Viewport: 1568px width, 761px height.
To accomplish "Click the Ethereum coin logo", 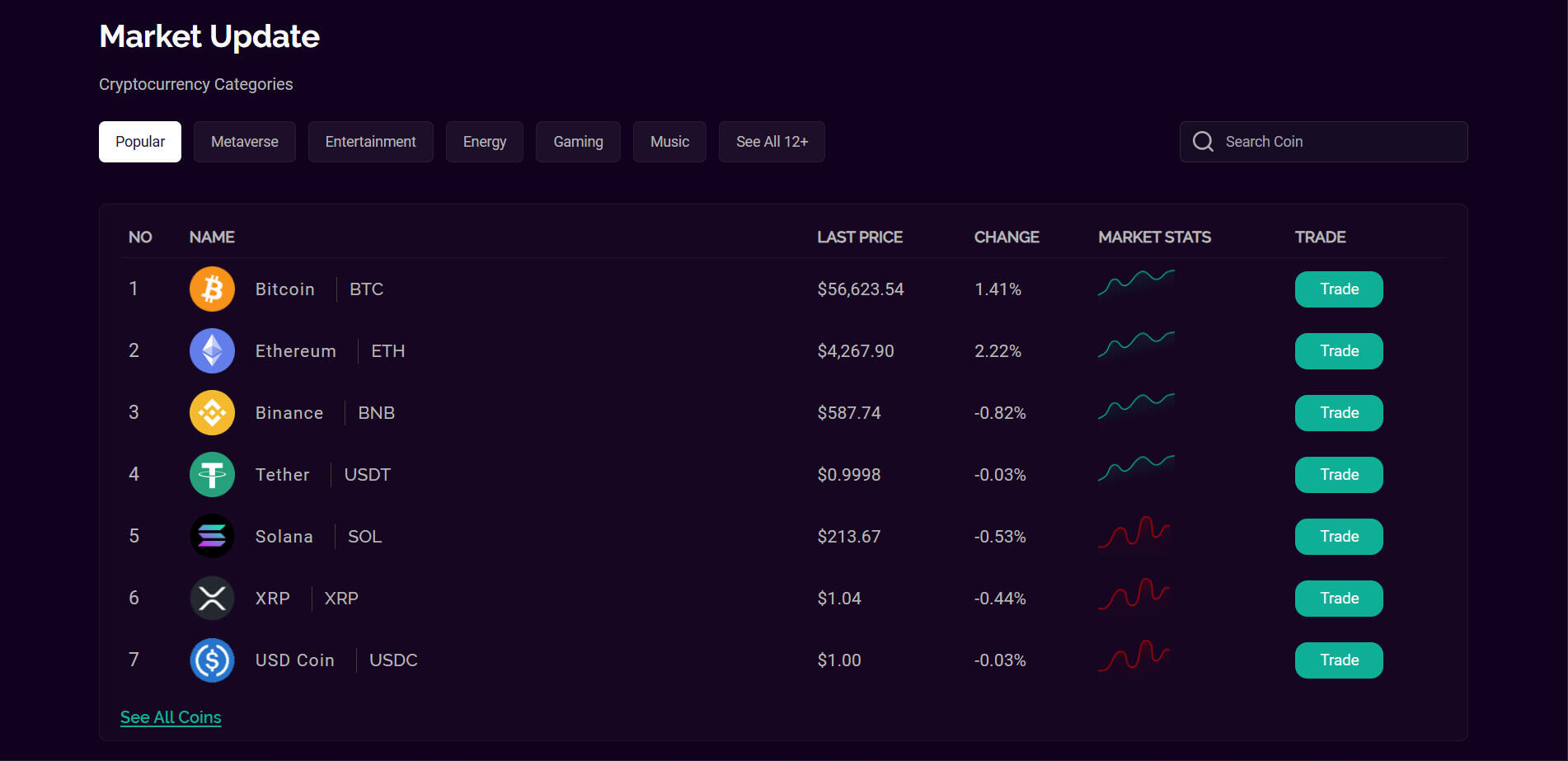I will point(212,351).
